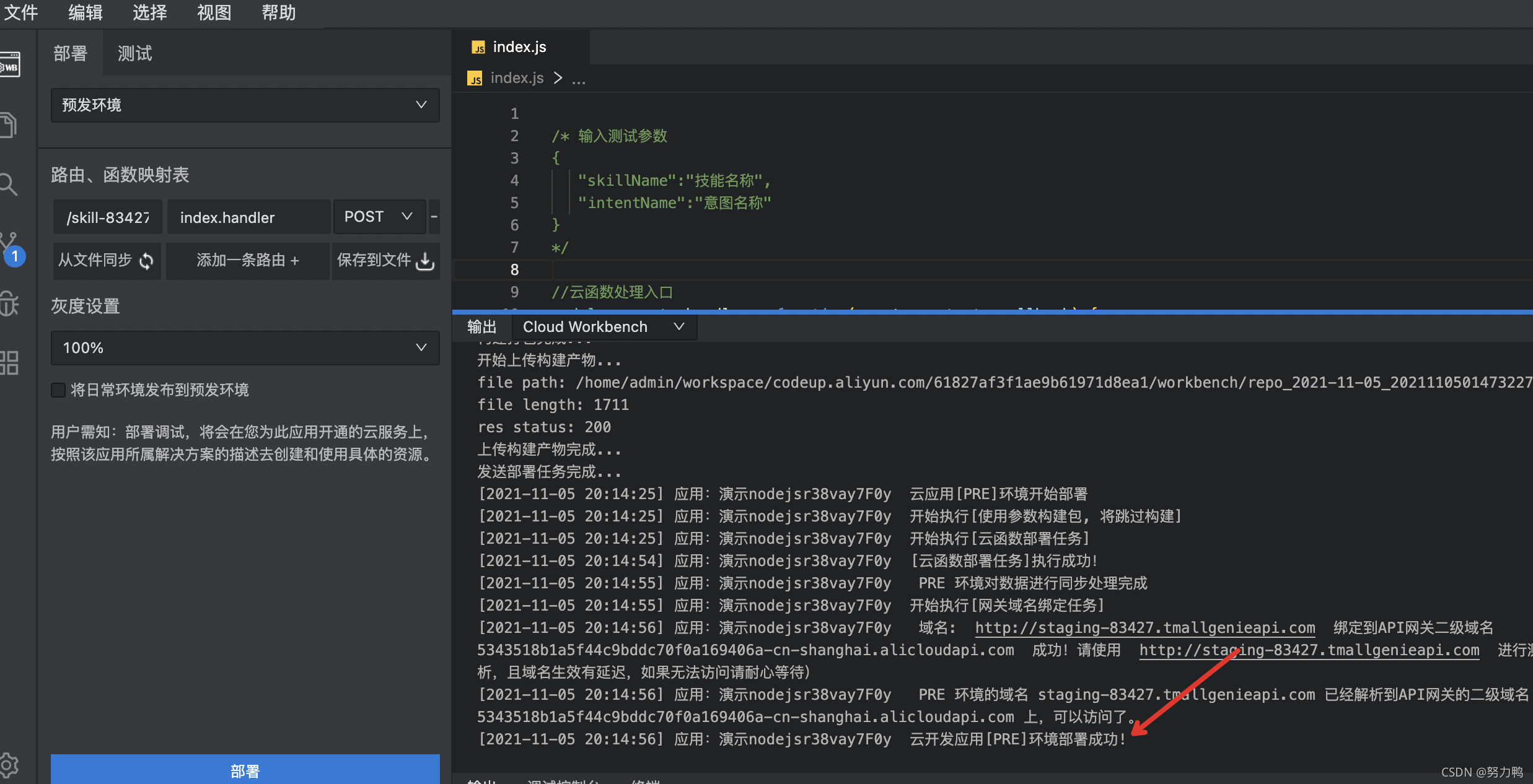1533x784 pixels.
Task: Open staging-83427 link after 成功! 请使用
Action: tap(1309, 650)
